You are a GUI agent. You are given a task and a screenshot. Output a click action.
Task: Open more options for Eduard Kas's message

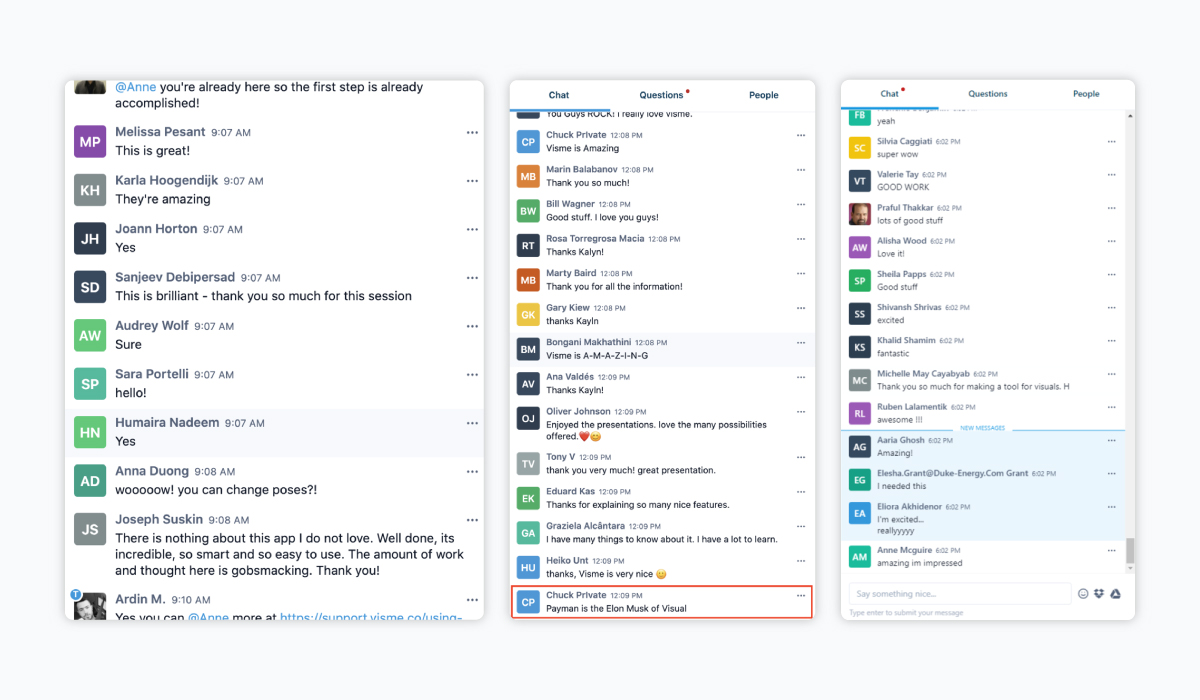tap(800, 492)
